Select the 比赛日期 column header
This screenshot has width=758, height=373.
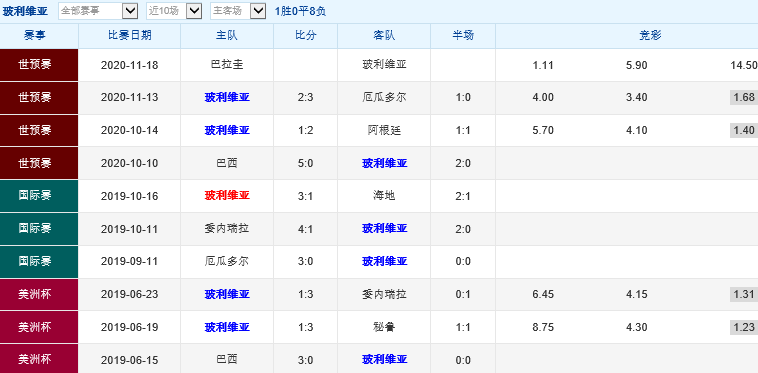130,35
